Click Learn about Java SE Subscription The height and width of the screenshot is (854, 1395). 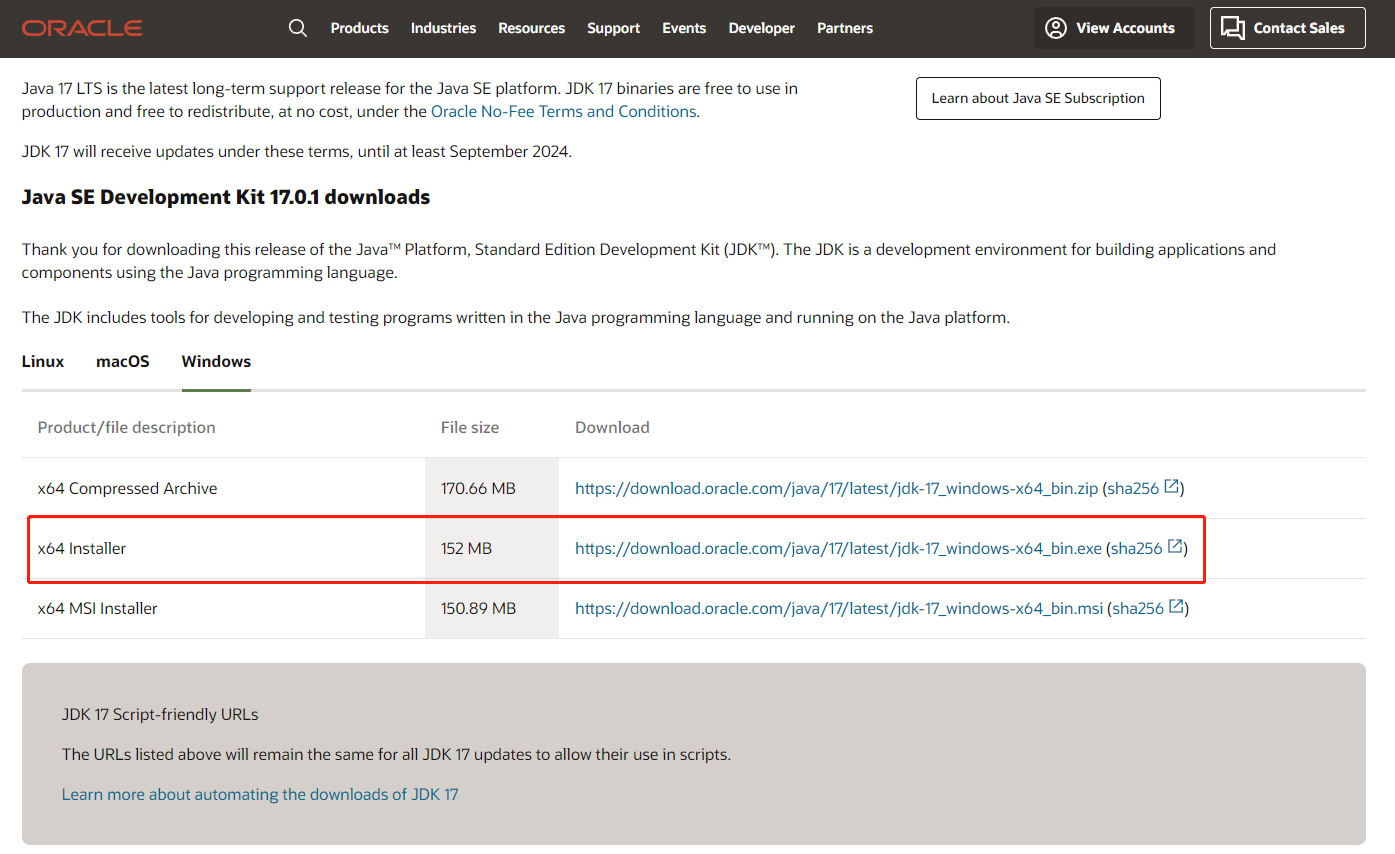coord(1037,98)
